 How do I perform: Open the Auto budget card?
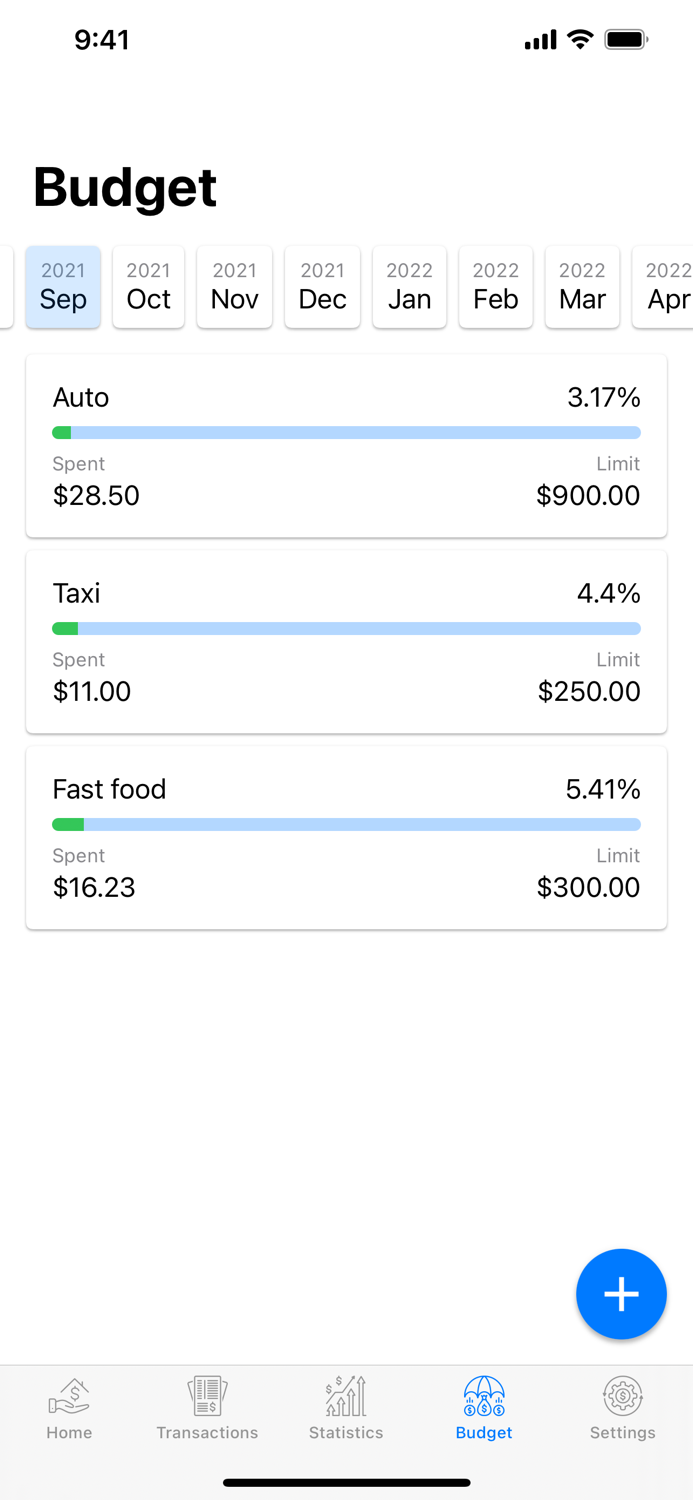(346, 445)
